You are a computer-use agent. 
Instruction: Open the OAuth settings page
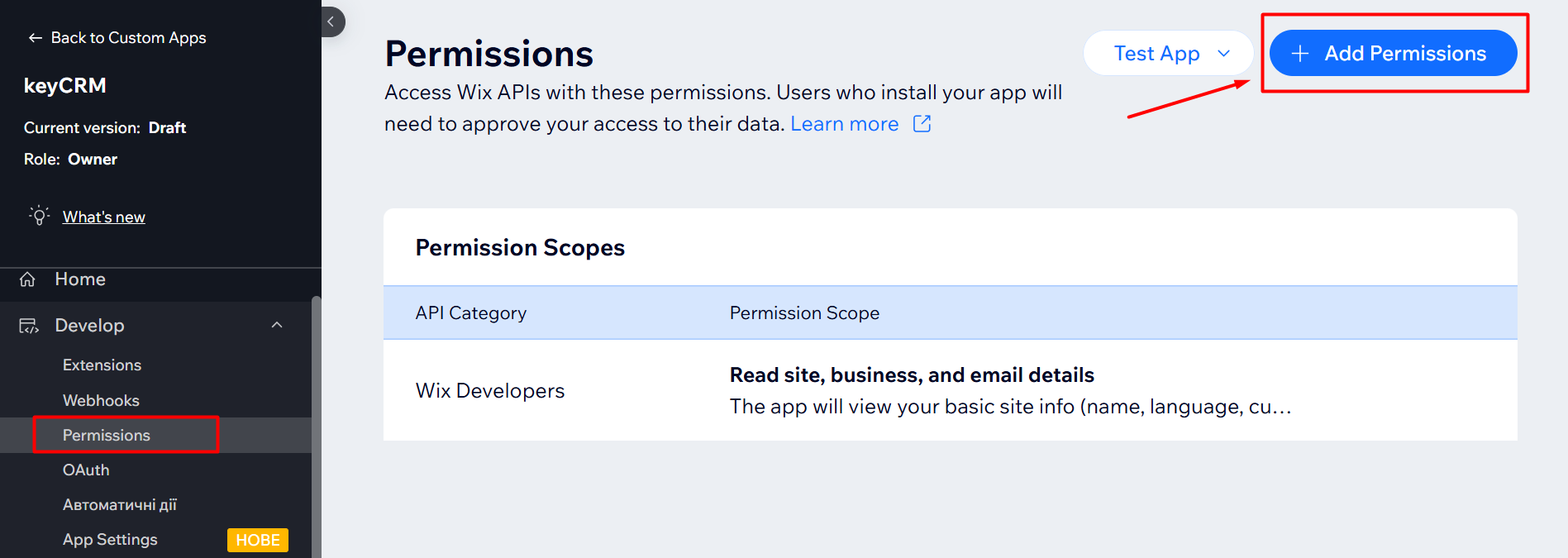coord(86,470)
